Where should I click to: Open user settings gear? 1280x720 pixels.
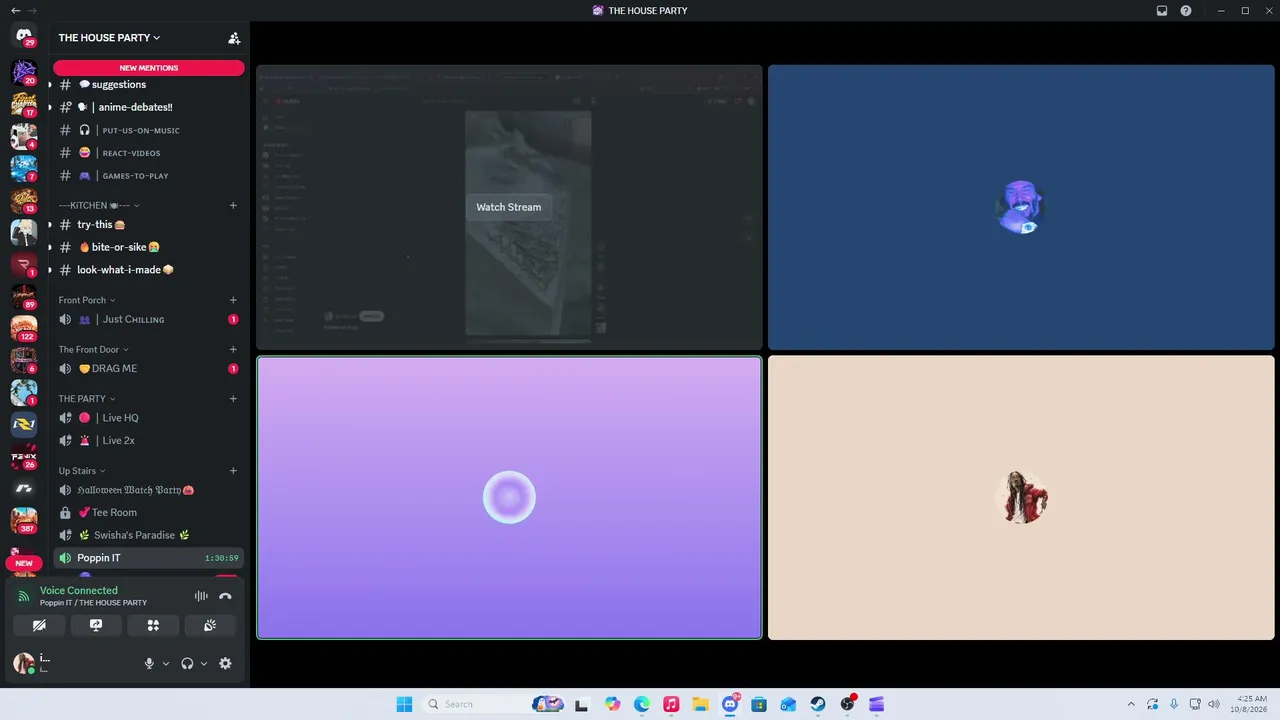225,663
